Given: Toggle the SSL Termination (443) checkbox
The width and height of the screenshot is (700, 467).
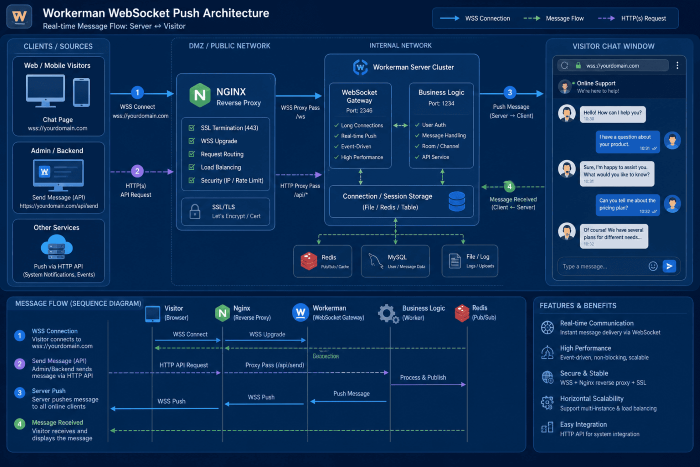Looking at the screenshot, I should coord(192,128).
